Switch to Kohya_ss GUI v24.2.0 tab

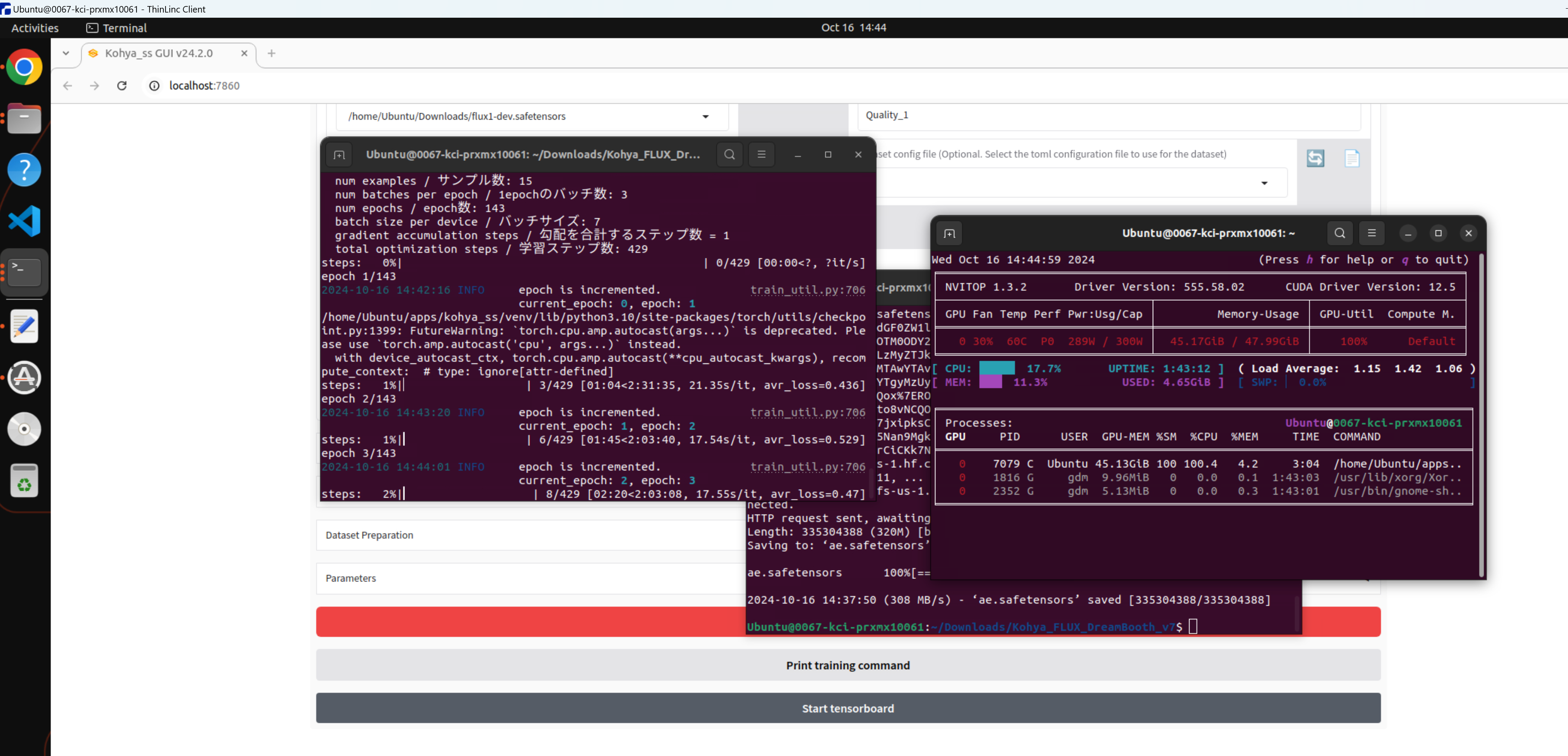pos(159,54)
